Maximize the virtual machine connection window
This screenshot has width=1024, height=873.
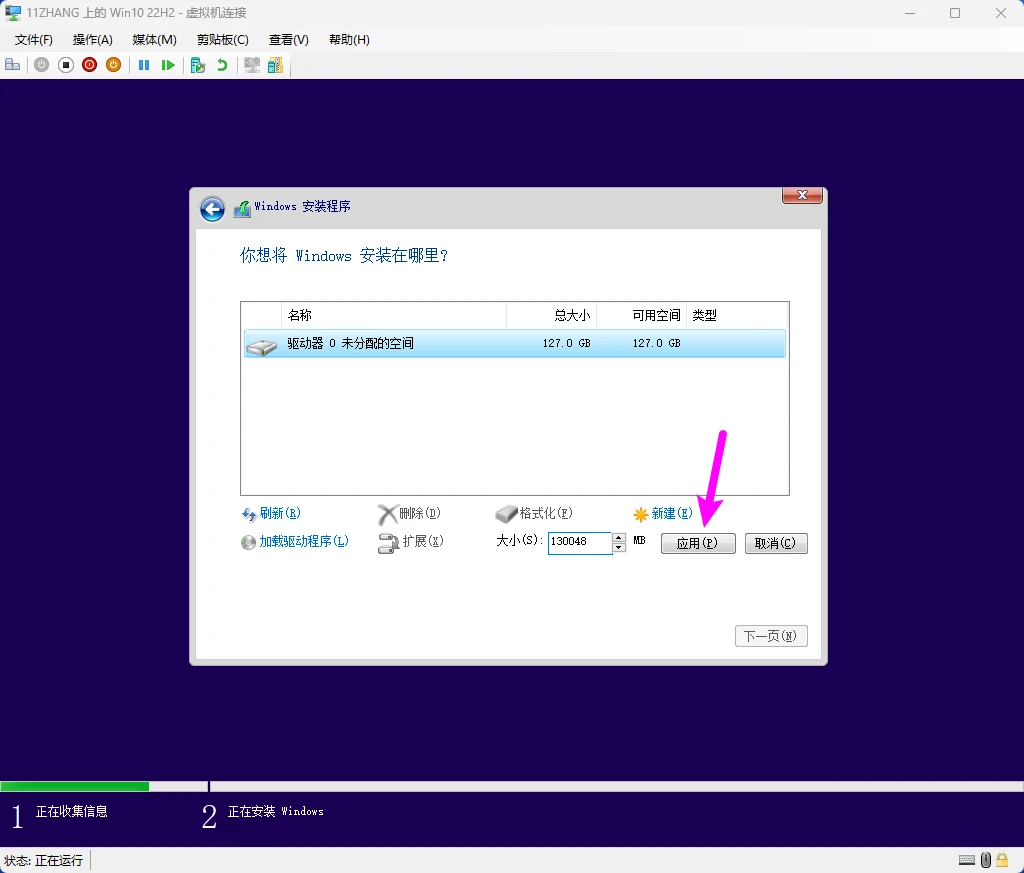955,13
